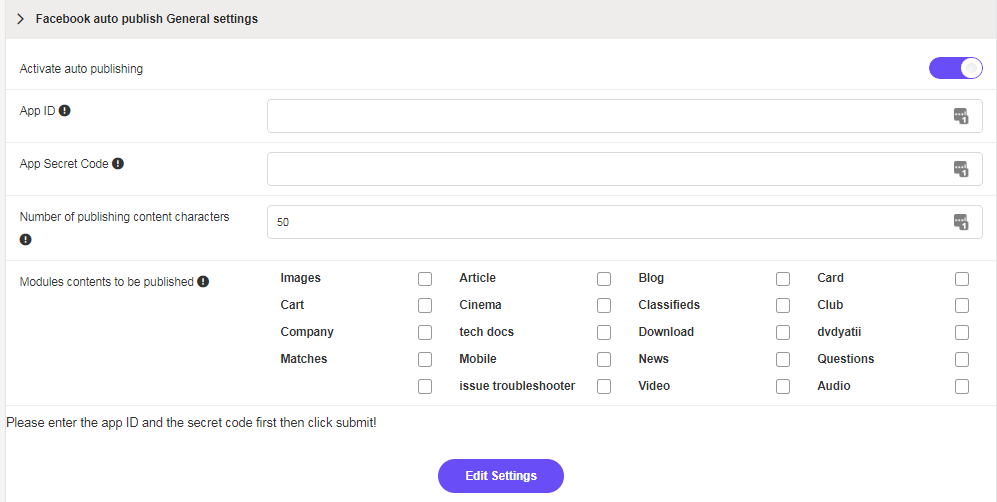The height and width of the screenshot is (502, 997).
Task: Click autofill icon in characters number field
Action: [960, 222]
